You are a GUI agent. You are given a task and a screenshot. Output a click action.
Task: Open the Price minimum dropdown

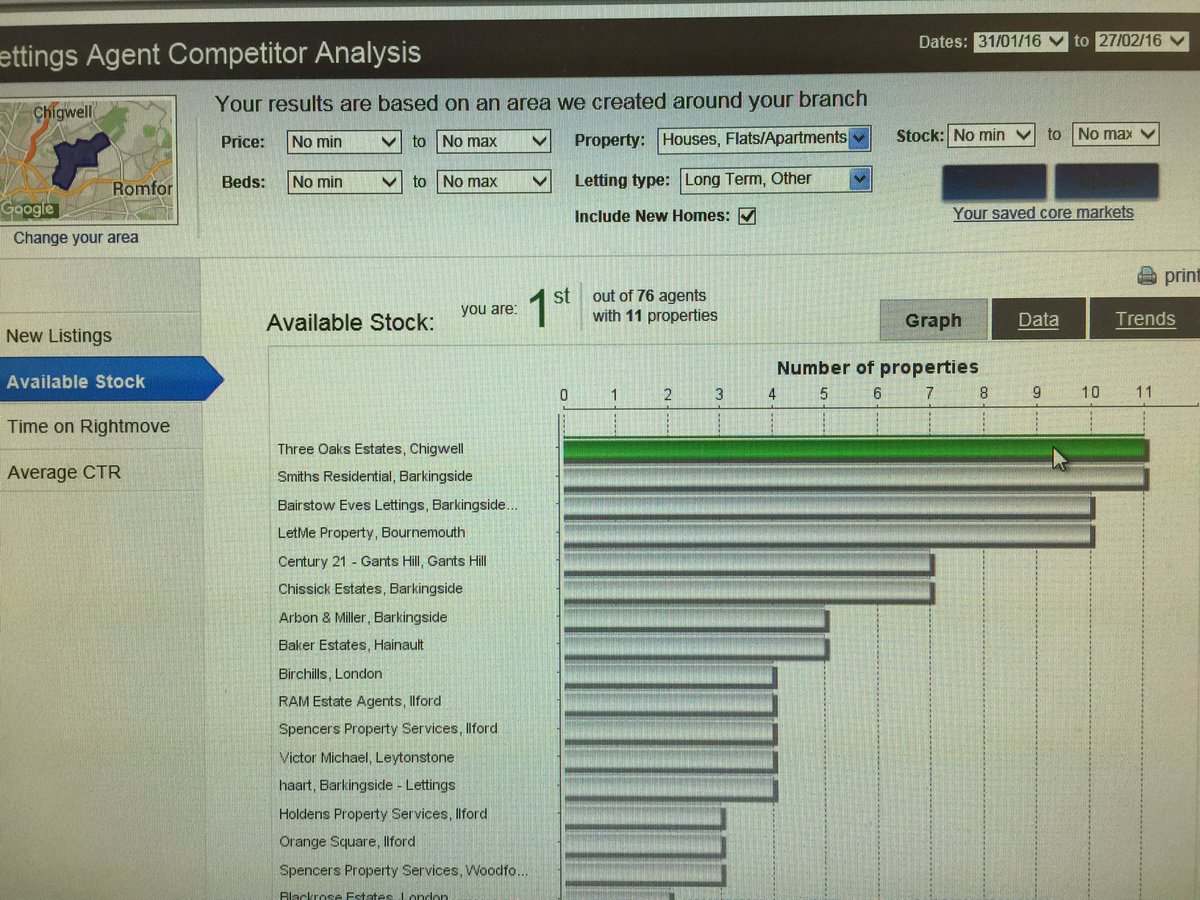[x=344, y=142]
